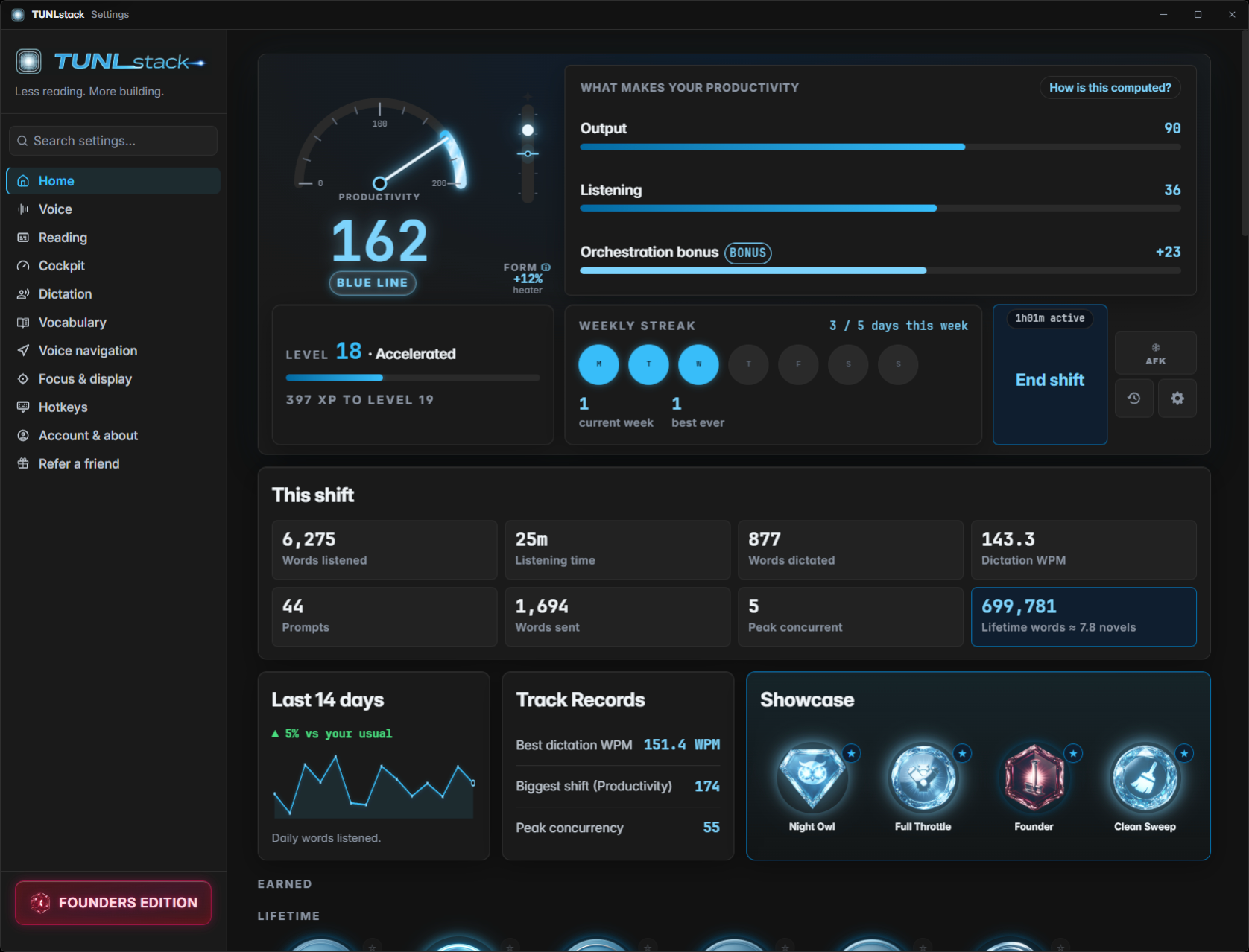Click the BONUS tag beside Orchestration bonus
The image size is (1249, 952).
click(x=747, y=253)
